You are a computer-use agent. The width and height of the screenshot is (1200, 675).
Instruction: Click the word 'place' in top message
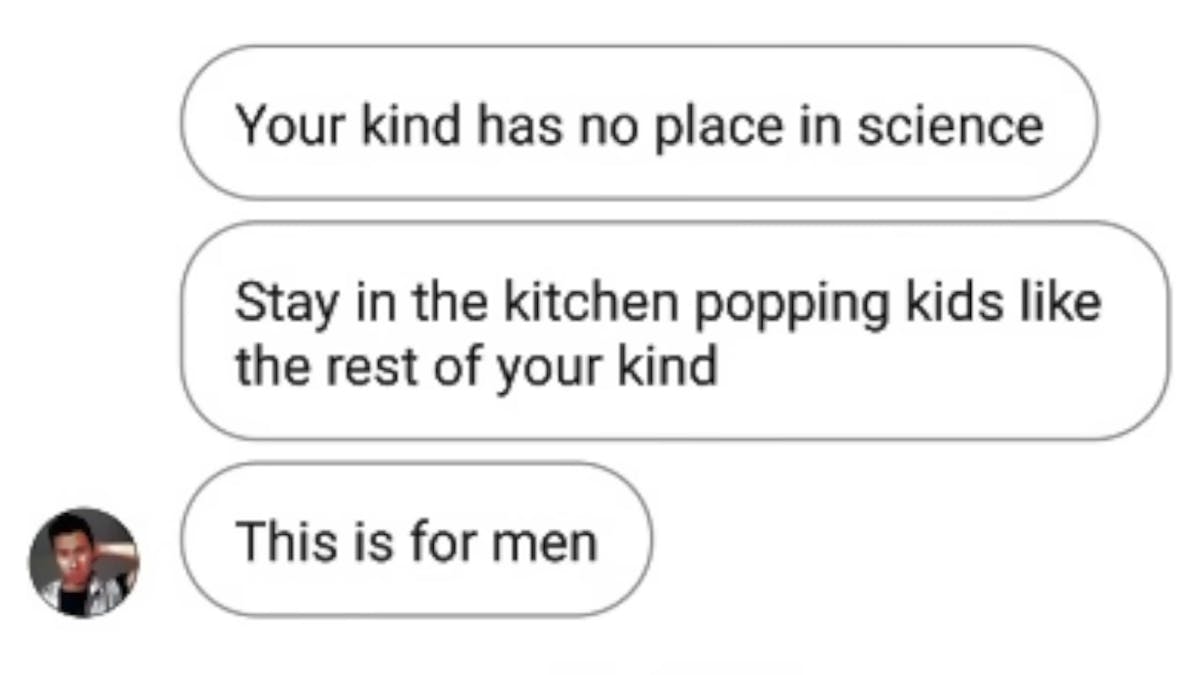(x=716, y=127)
